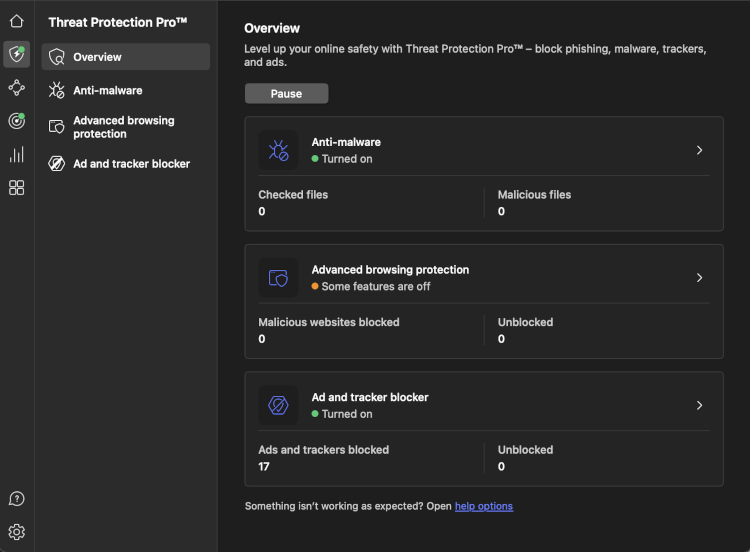Image resolution: width=750 pixels, height=552 pixels.
Task: Open the Meshnet icon in sidebar
Action: click(17, 88)
